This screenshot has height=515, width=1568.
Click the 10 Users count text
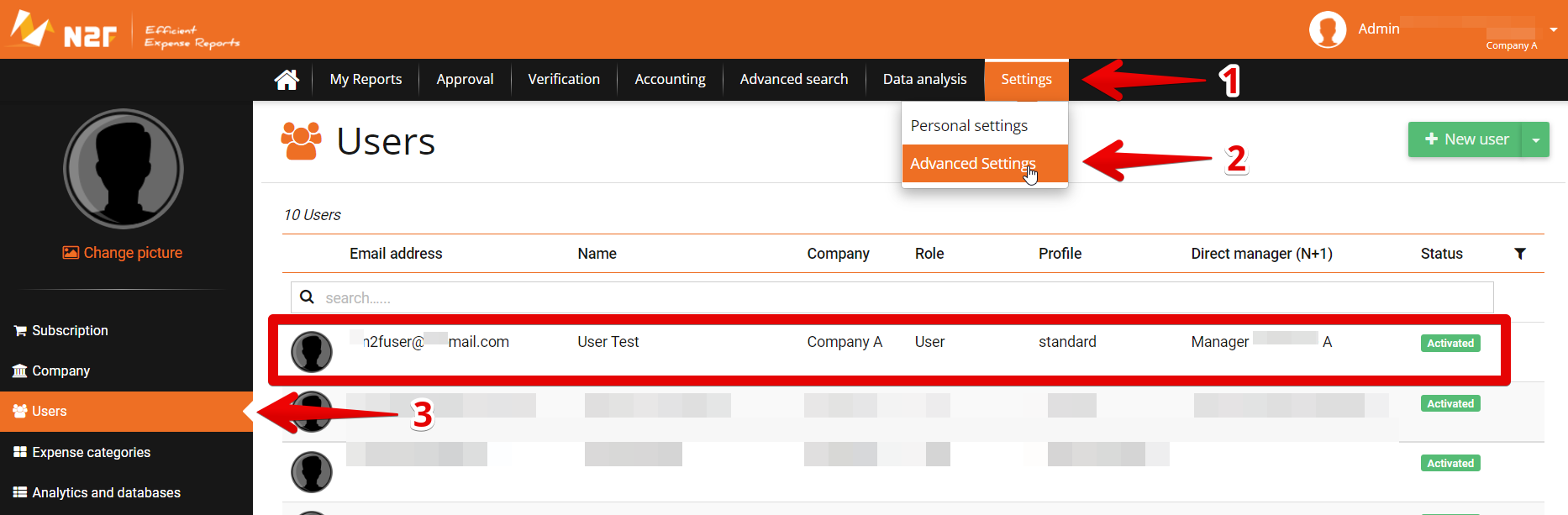[x=312, y=215]
